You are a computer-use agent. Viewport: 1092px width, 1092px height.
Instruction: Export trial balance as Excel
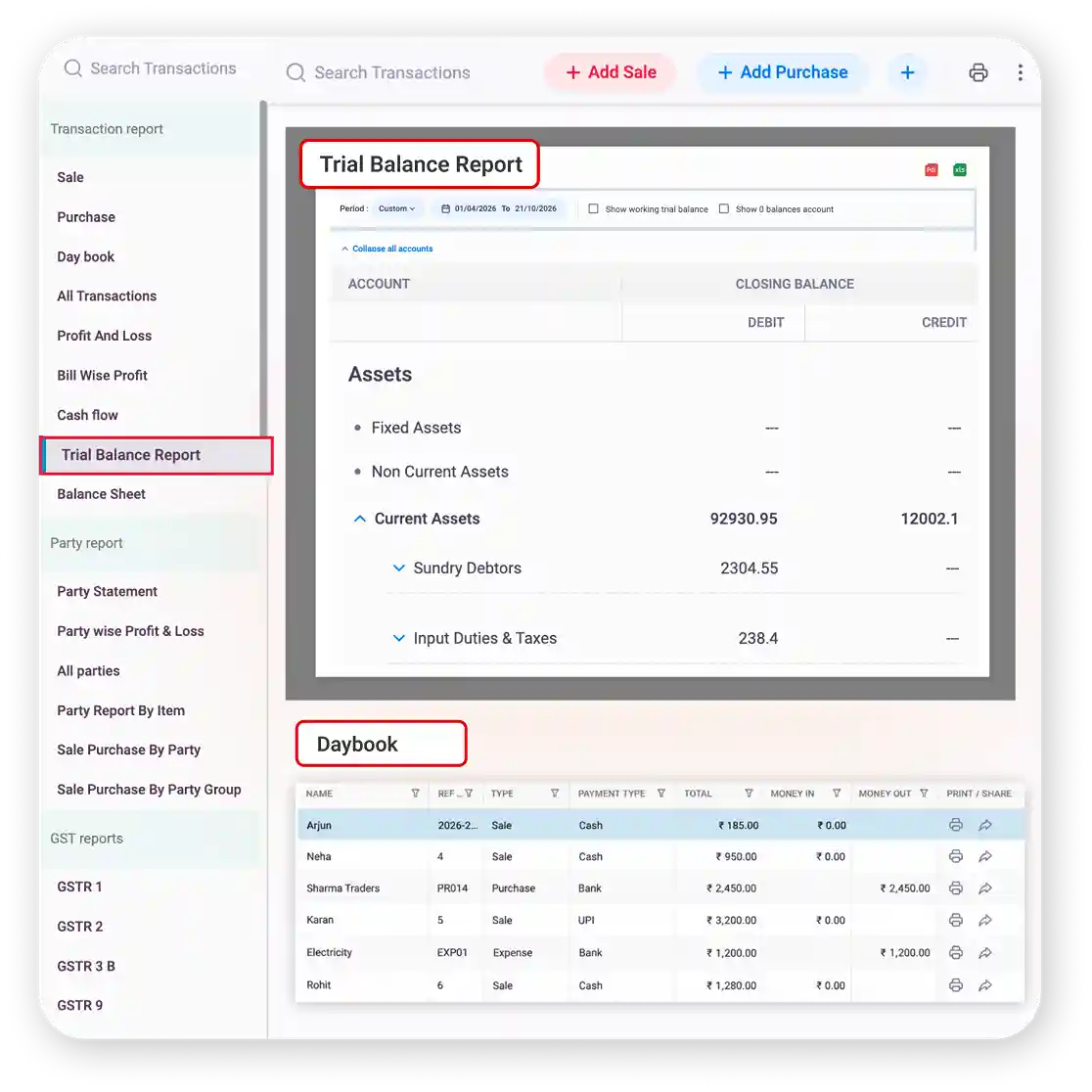960,170
